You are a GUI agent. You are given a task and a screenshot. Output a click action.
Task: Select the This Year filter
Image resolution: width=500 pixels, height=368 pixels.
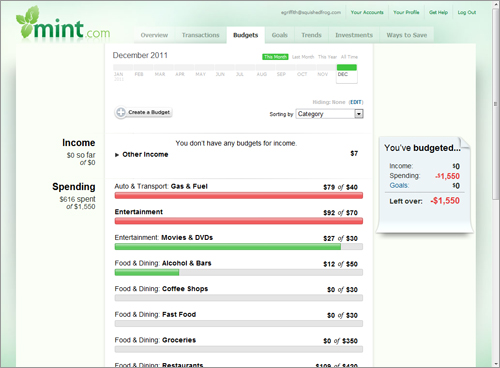(x=327, y=57)
